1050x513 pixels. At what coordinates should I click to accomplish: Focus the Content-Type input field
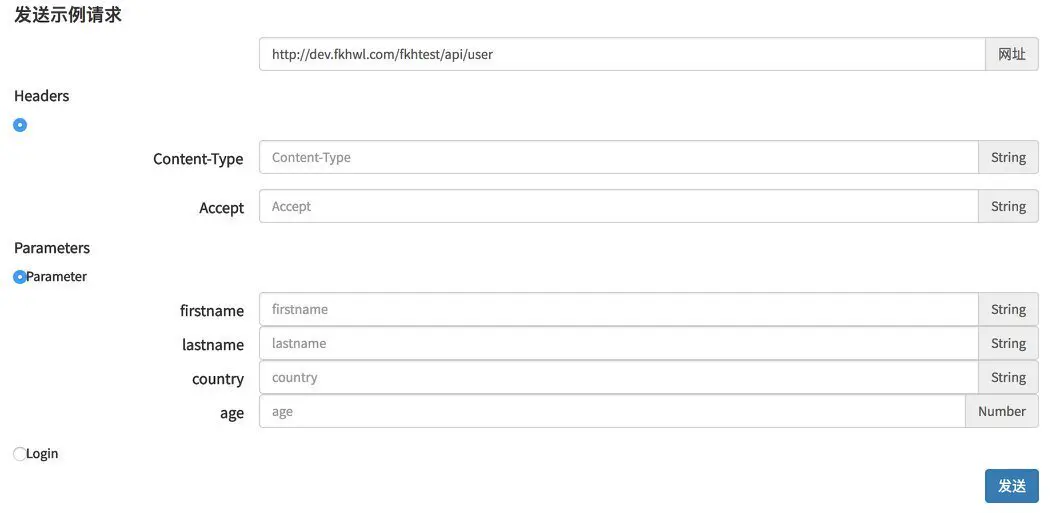tap(618, 157)
